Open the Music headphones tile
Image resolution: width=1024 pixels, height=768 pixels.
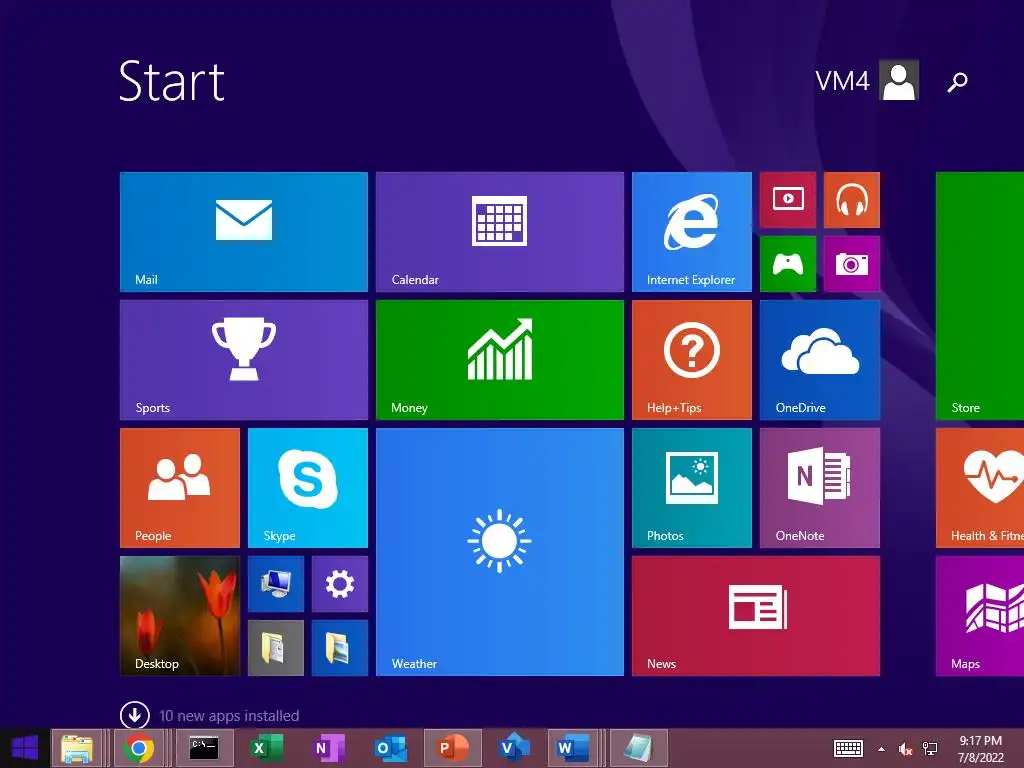point(852,200)
